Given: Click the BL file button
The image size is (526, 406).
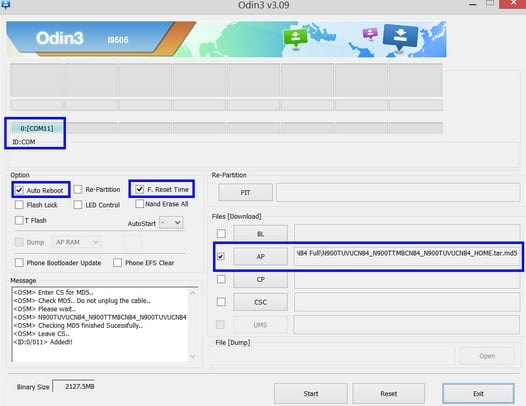Looking at the screenshot, I should click(x=260, y=234).
